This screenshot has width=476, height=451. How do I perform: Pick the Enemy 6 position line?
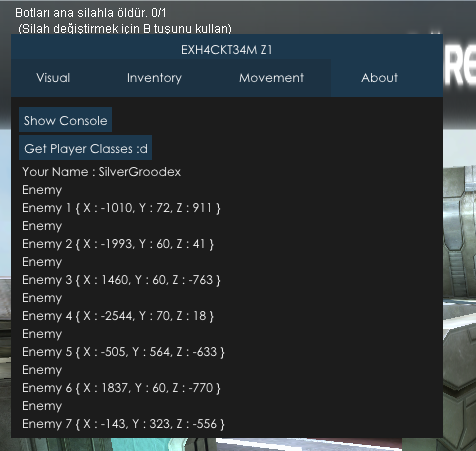coord(121,388)
